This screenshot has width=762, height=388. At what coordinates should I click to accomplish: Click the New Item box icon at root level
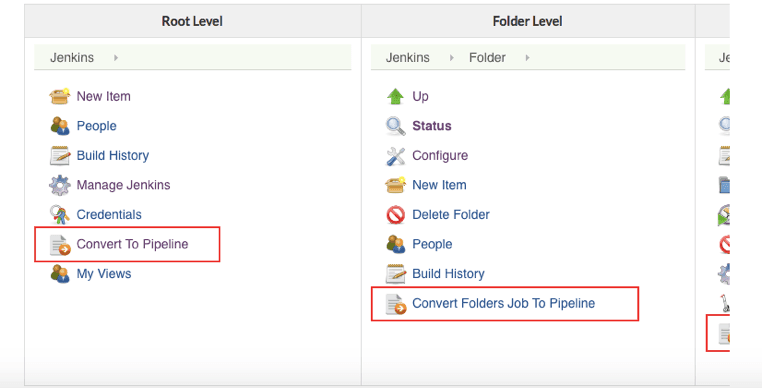click(x=60, y=96)
